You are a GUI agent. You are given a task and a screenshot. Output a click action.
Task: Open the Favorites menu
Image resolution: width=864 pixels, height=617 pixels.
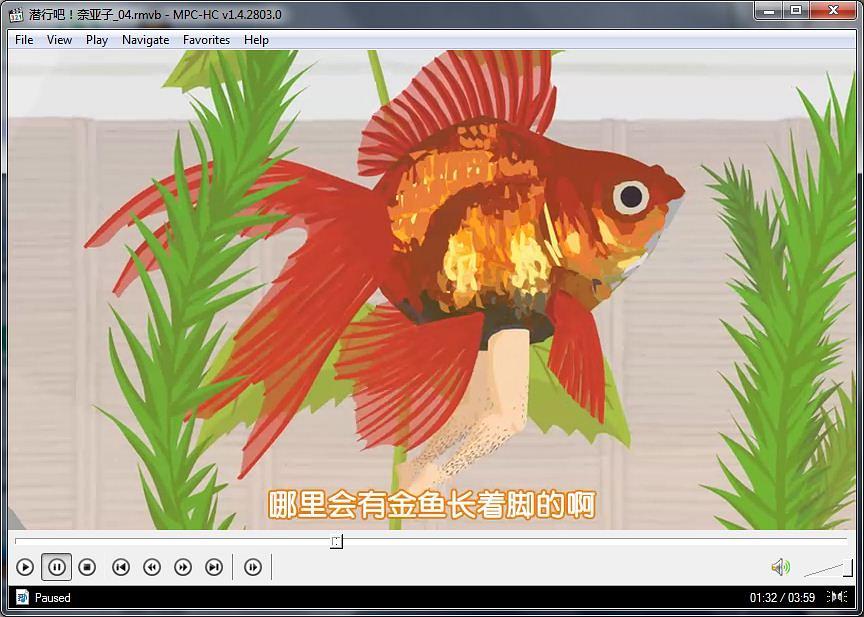[x=206, y=40]
